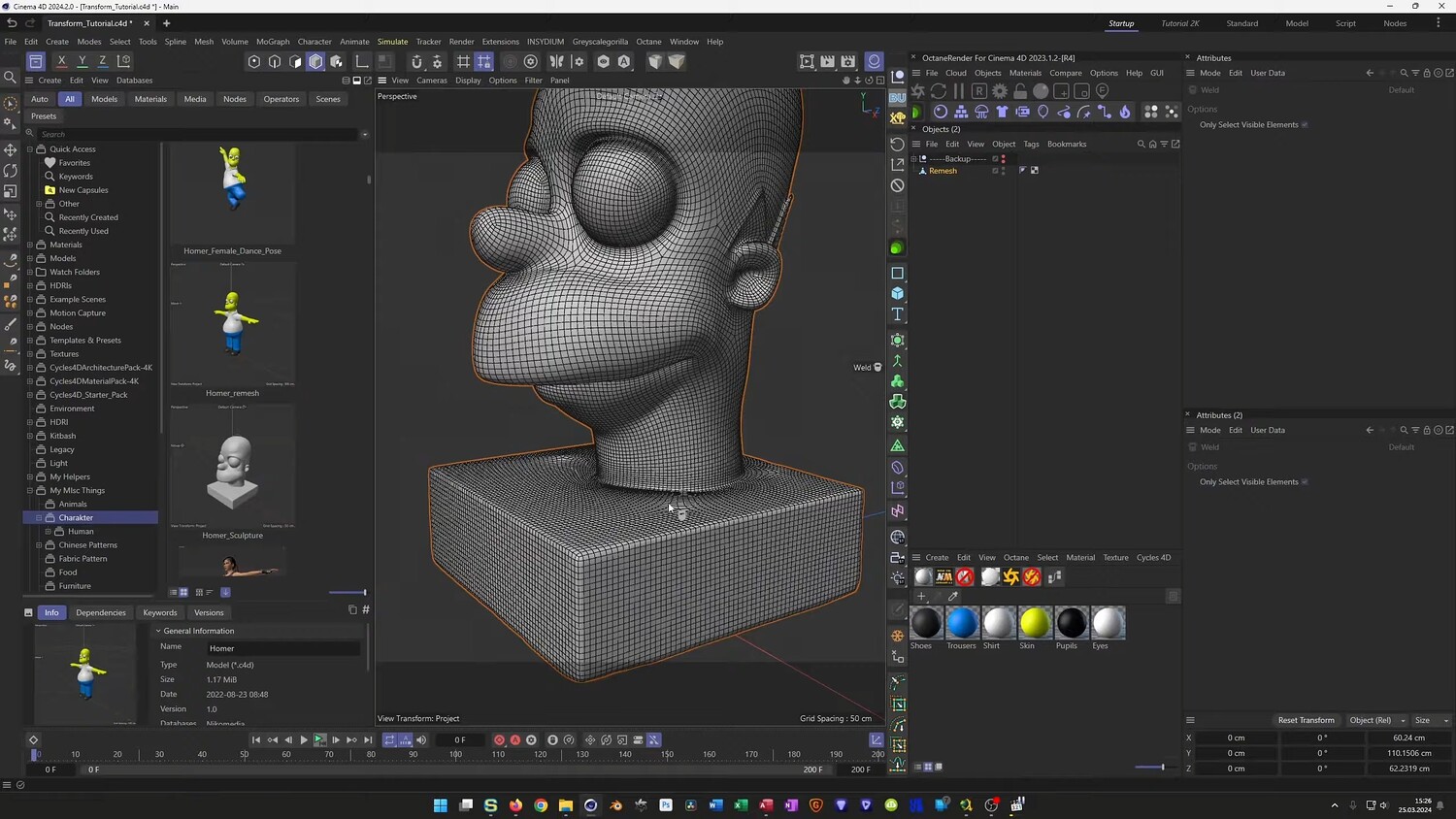Adjust the asset thumbnail size slider
The height and width of the screenshot is (819, 1456).
347,592
